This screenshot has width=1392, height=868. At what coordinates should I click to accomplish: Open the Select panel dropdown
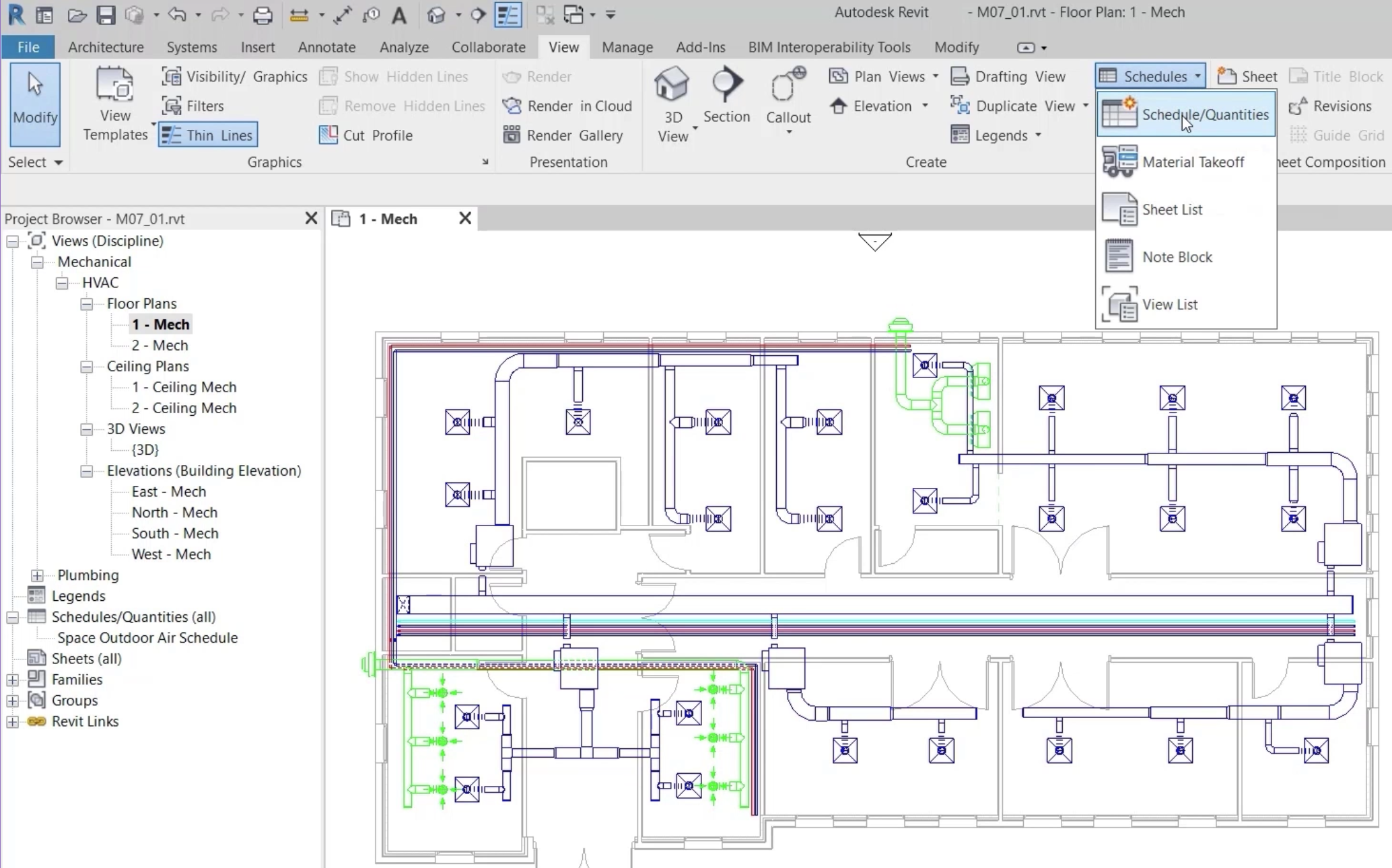(35, 162)
